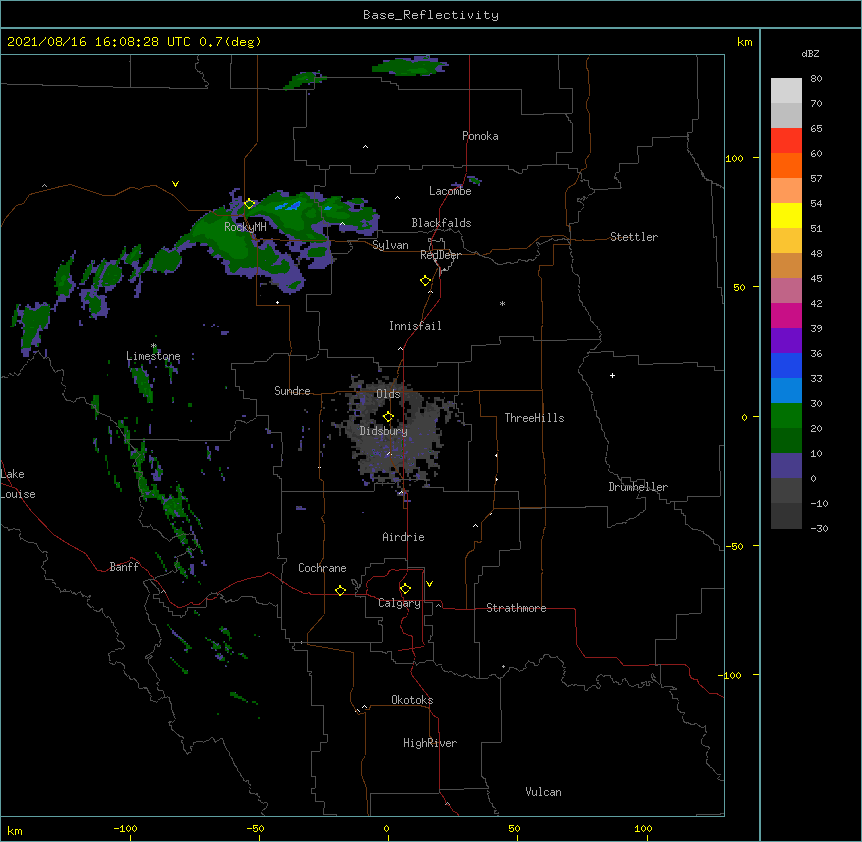Click the Cochrane town label
The image size is (862, 842).
(x=322, y=568)
